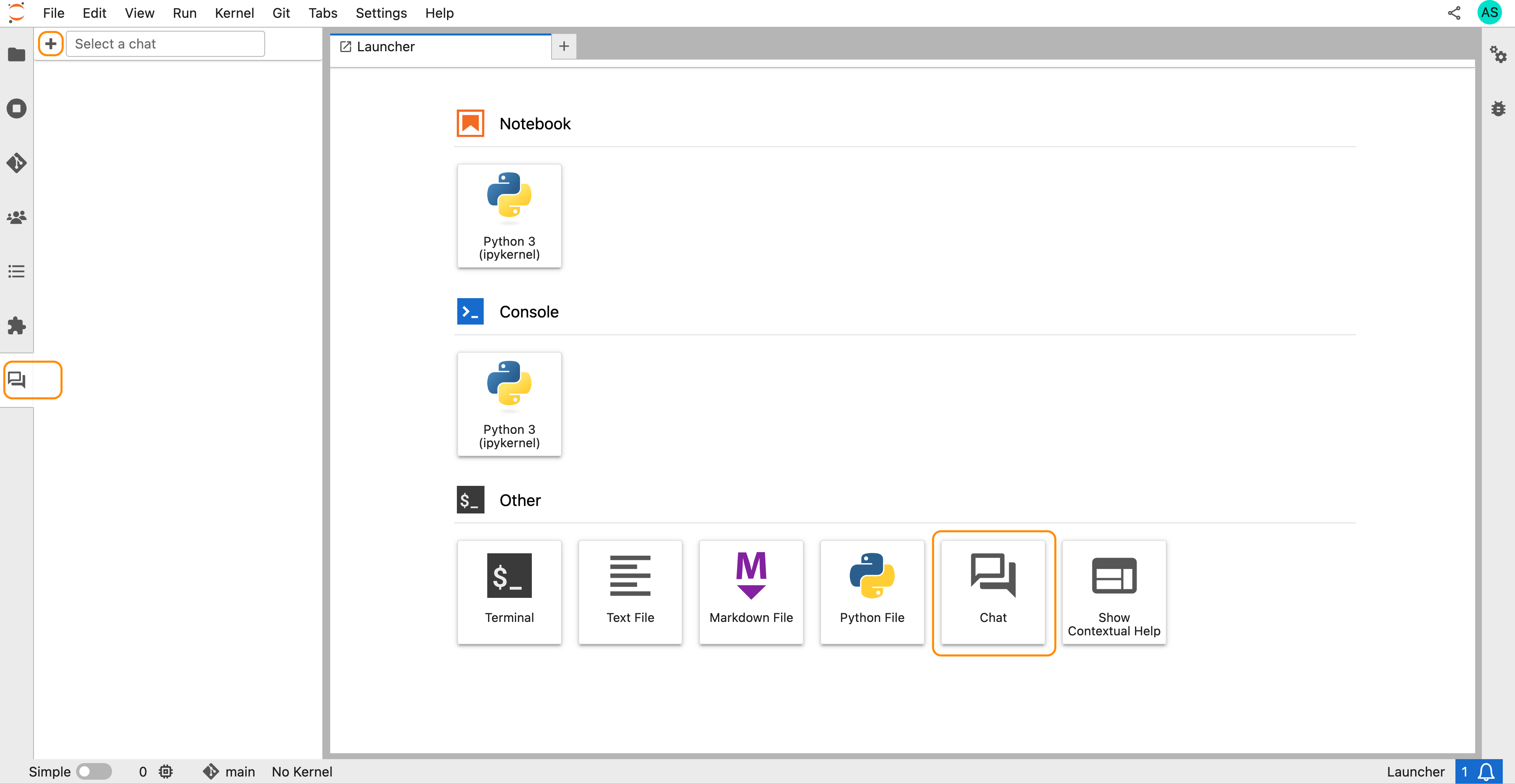Click No Kernel status text
This screenshot has height=784, width=1515.
pos(302,772)
